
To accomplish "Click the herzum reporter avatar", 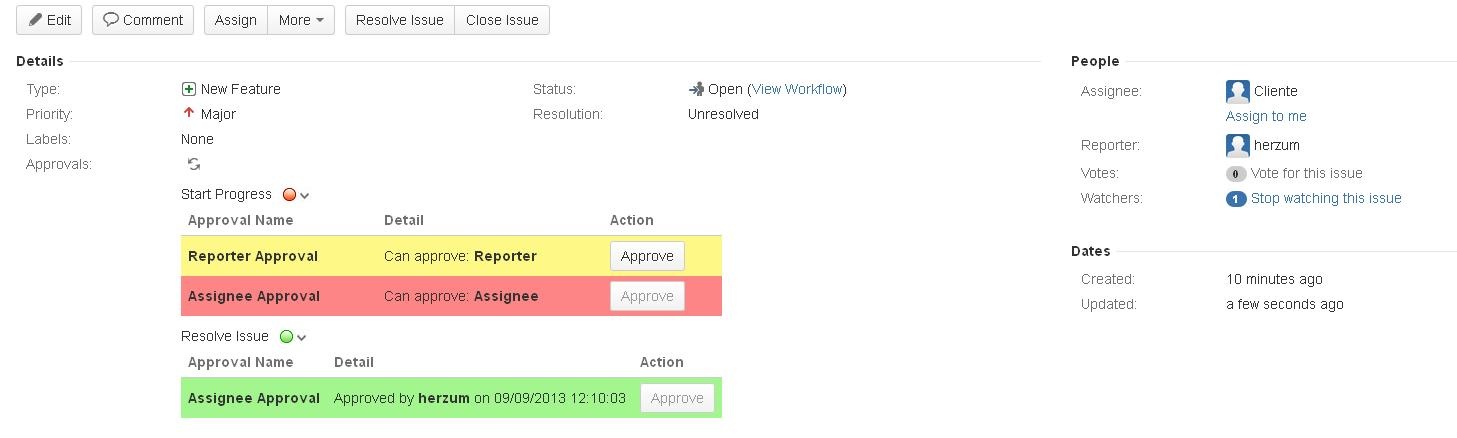I will click(x=1237, y=145).
